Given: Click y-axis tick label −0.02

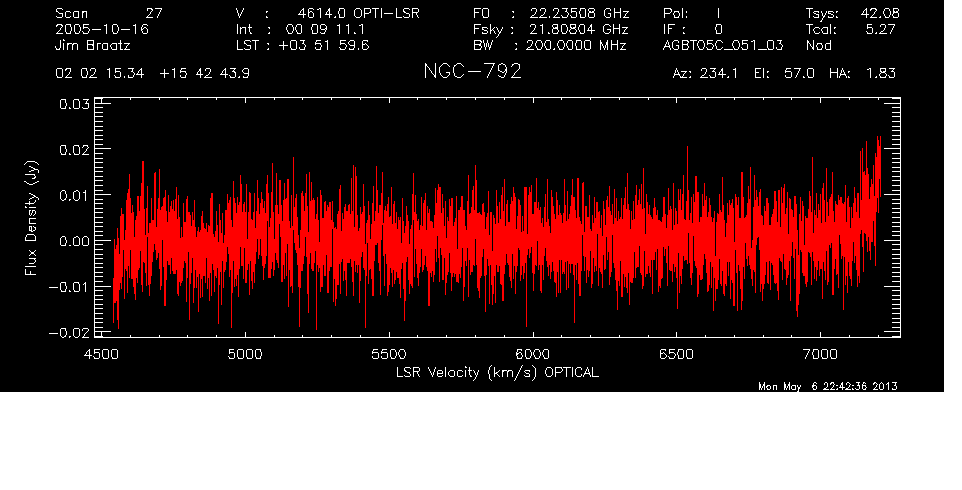Looking at the screenshot, I should click(69, 333).
